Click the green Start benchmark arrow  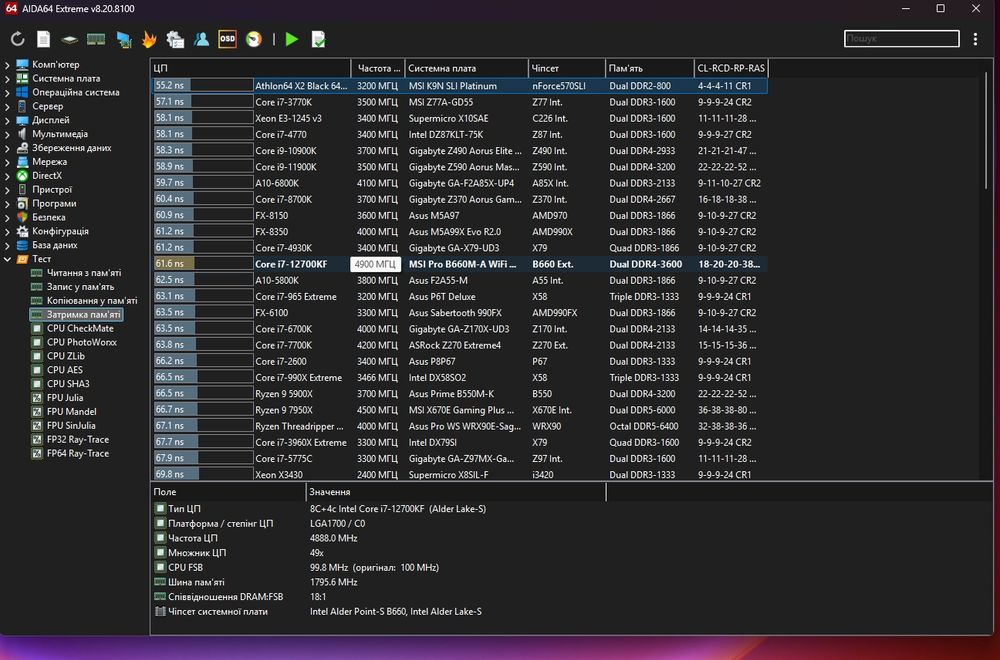(291, 40)
